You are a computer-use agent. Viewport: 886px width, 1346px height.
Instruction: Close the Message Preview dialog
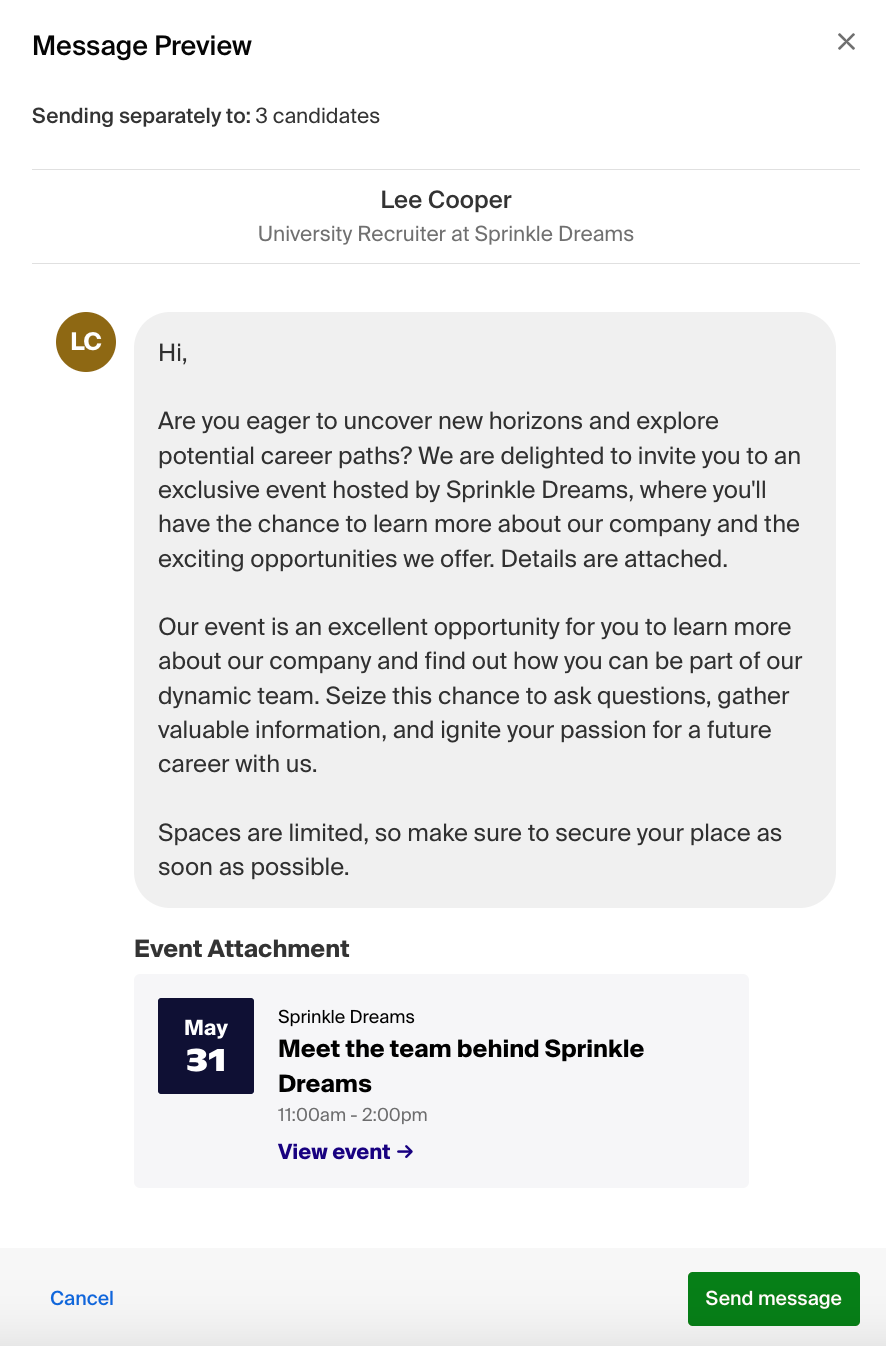[x=846, y=41]
